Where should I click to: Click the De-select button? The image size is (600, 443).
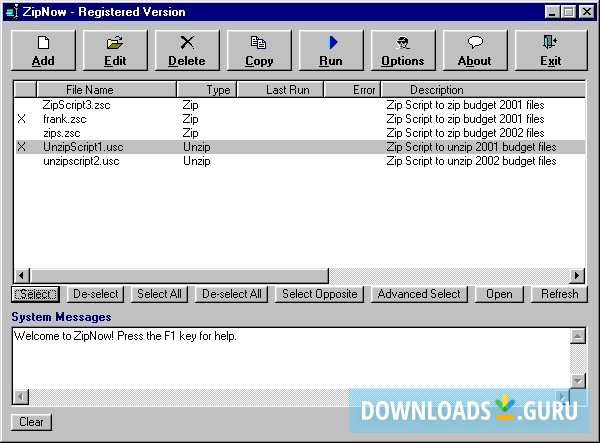96,294
